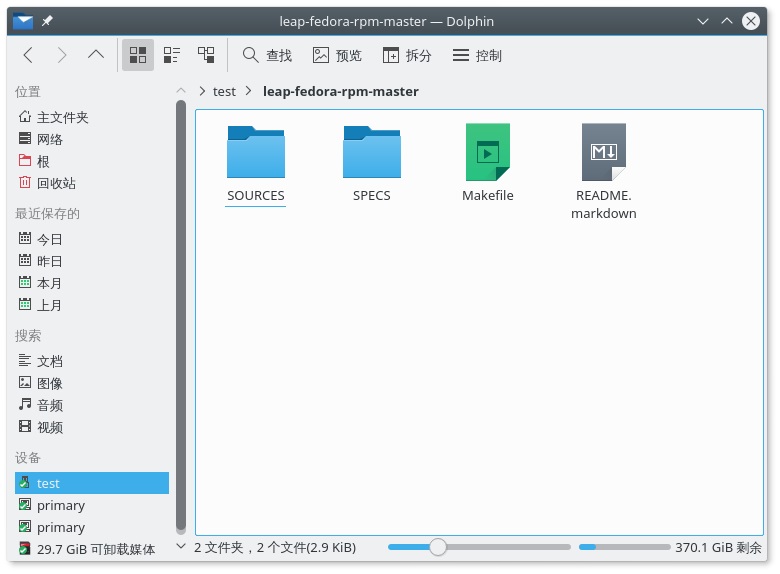
Task: Close the Dolphin window
Action: point(751,21)
